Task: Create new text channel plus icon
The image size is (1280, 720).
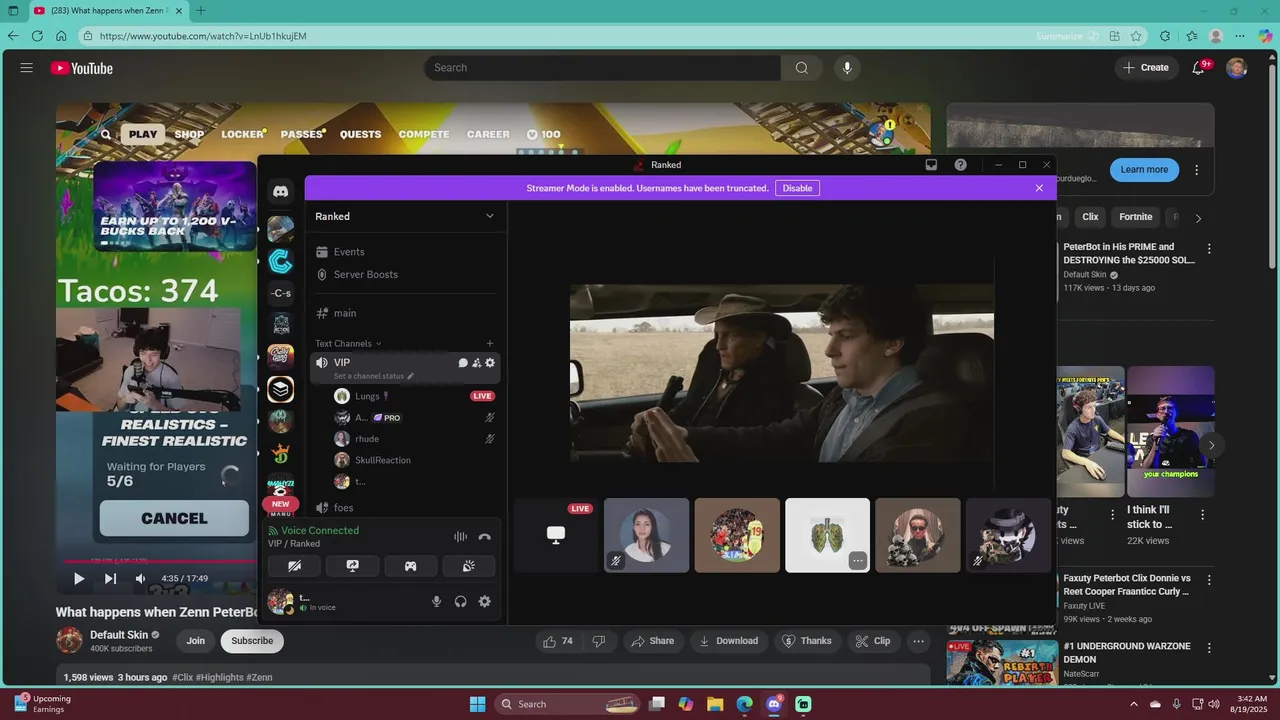Action: tap(489, 343)
